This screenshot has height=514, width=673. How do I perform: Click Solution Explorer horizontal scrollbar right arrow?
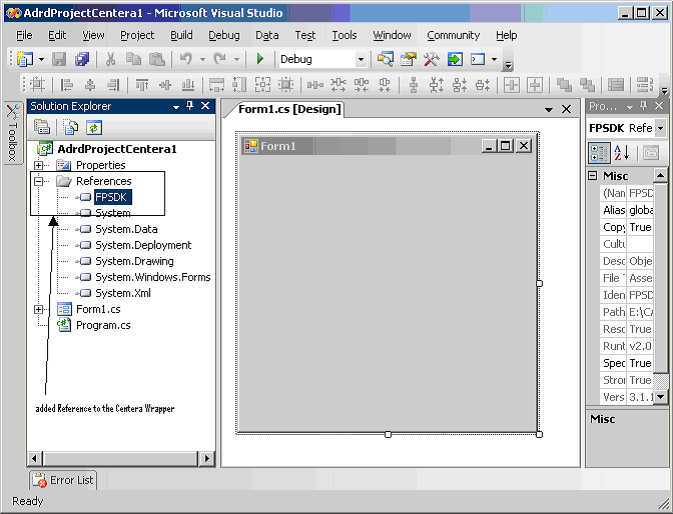click(207, 458)
